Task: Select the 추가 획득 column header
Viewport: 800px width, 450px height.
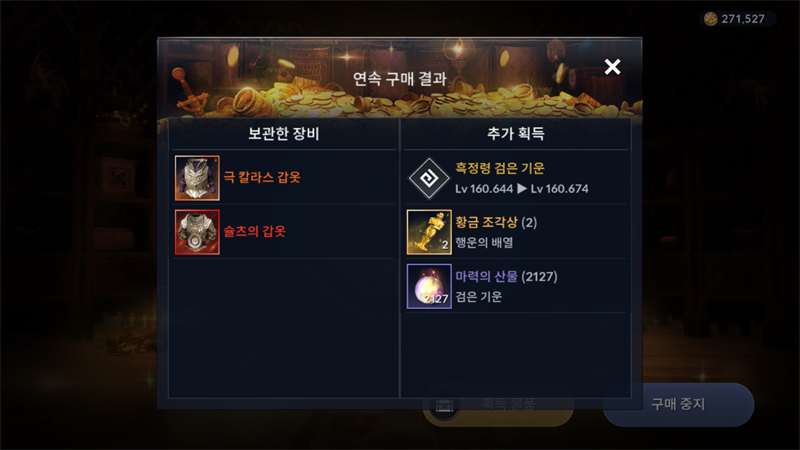Action: [516, 134]
